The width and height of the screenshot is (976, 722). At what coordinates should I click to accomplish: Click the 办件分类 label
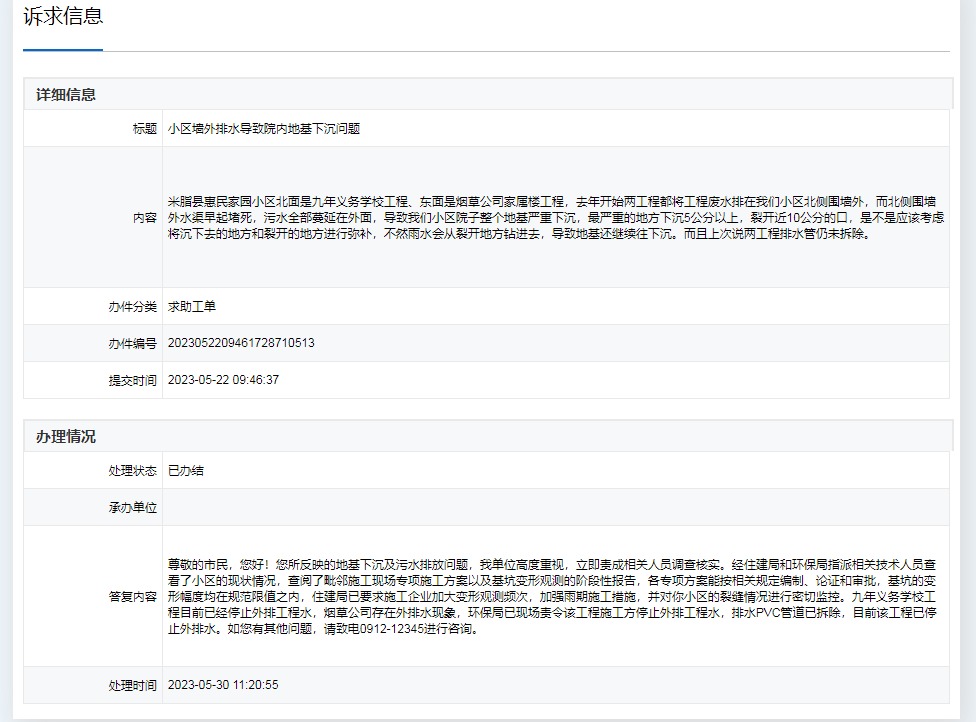tap(133, 307)
